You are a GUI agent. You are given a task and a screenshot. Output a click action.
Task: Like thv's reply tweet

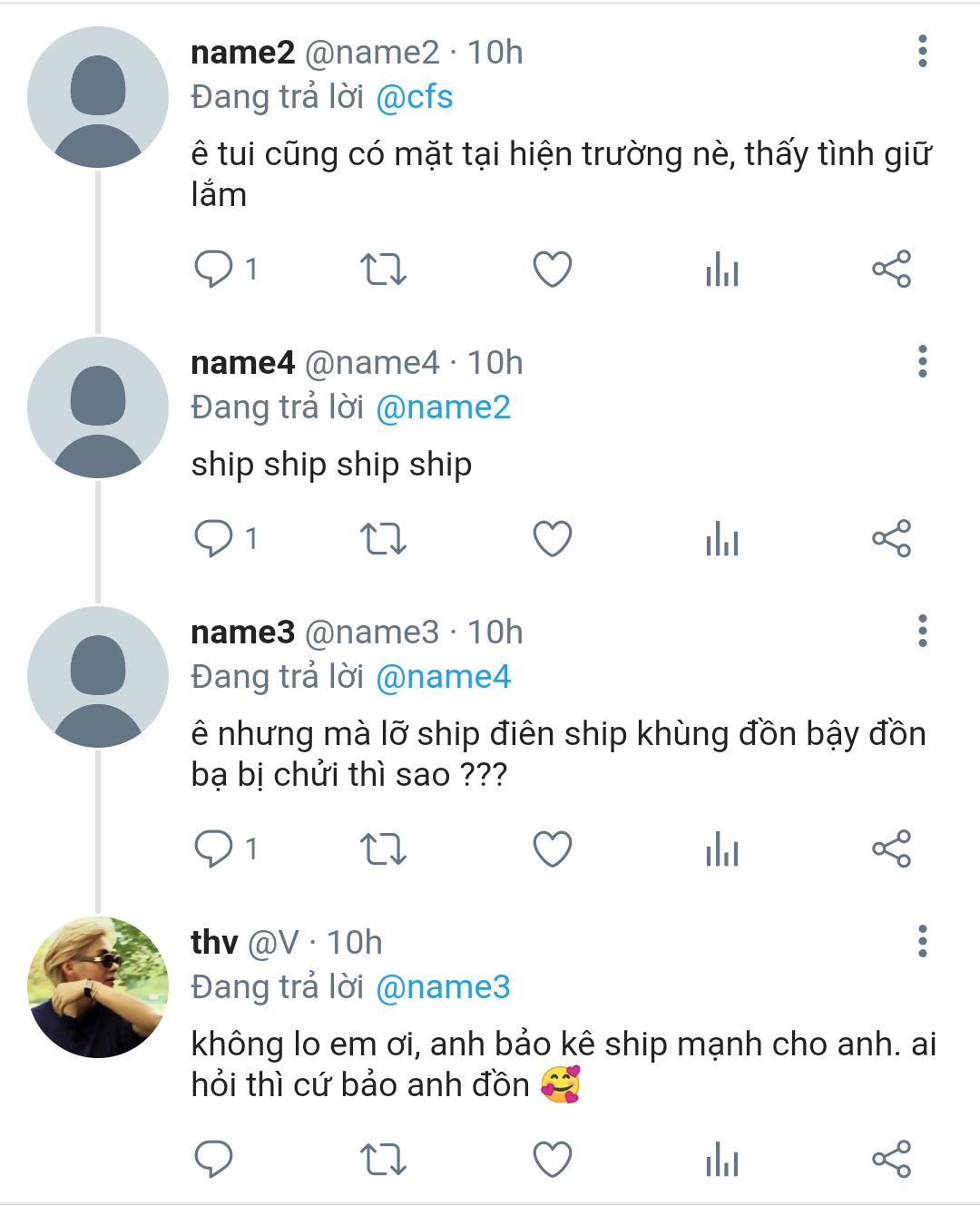coord(552,1160)
